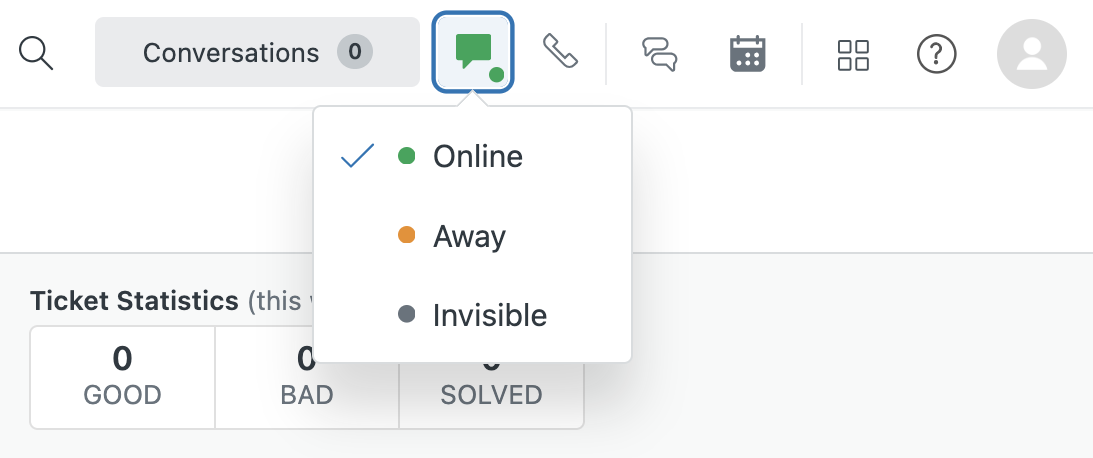This screenshot has width=1093, height=458.
Task: Open the chat status speech bubble icon
Action: coord(474,52)
